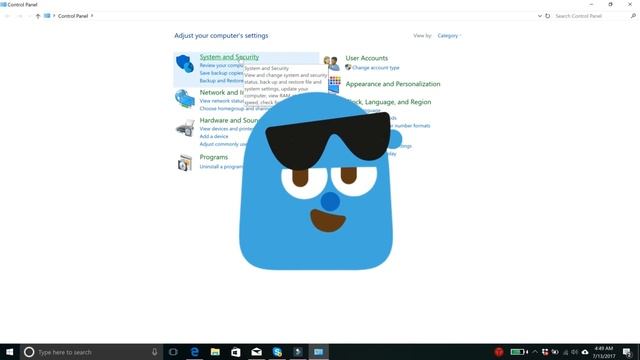Click the battery status tray icon
This screenshot has width=640, height=360.
point(519,352)
